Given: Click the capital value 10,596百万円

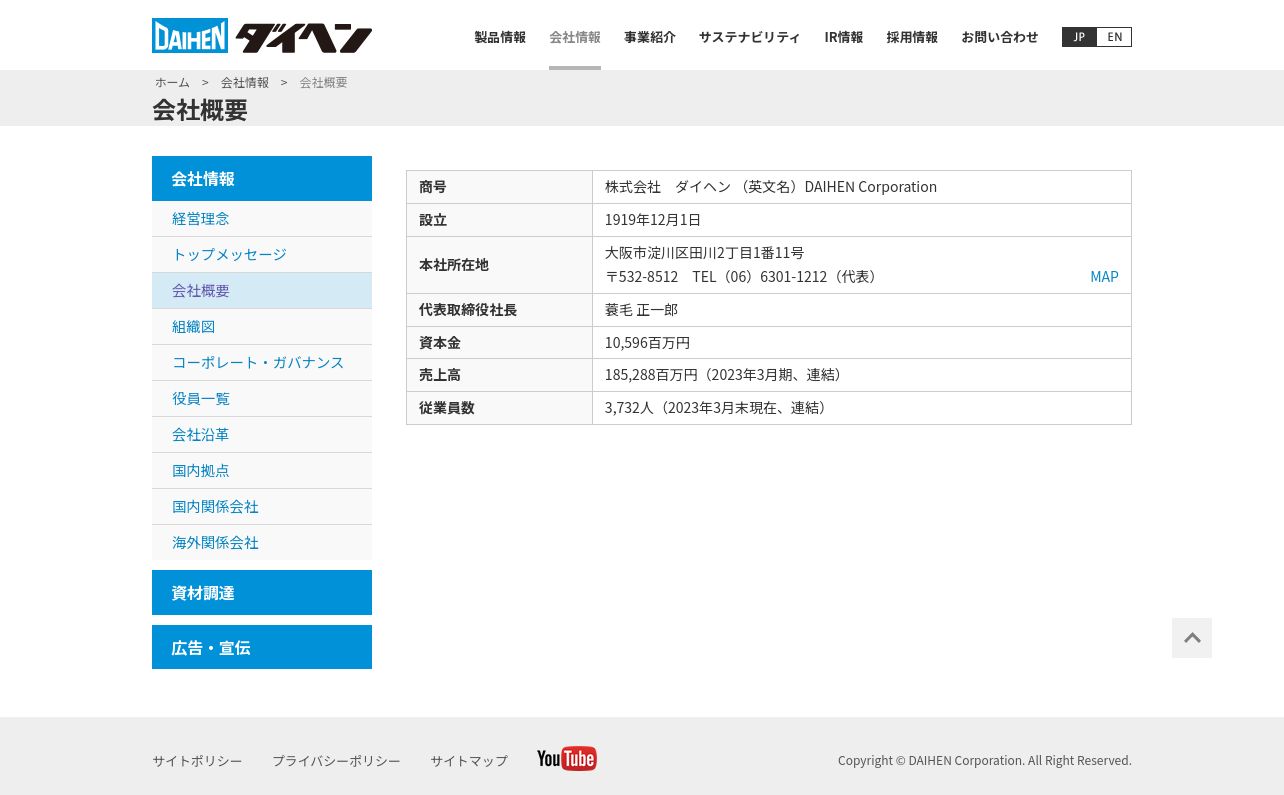Looking at the screenshot, I should [x=648, y=343].
